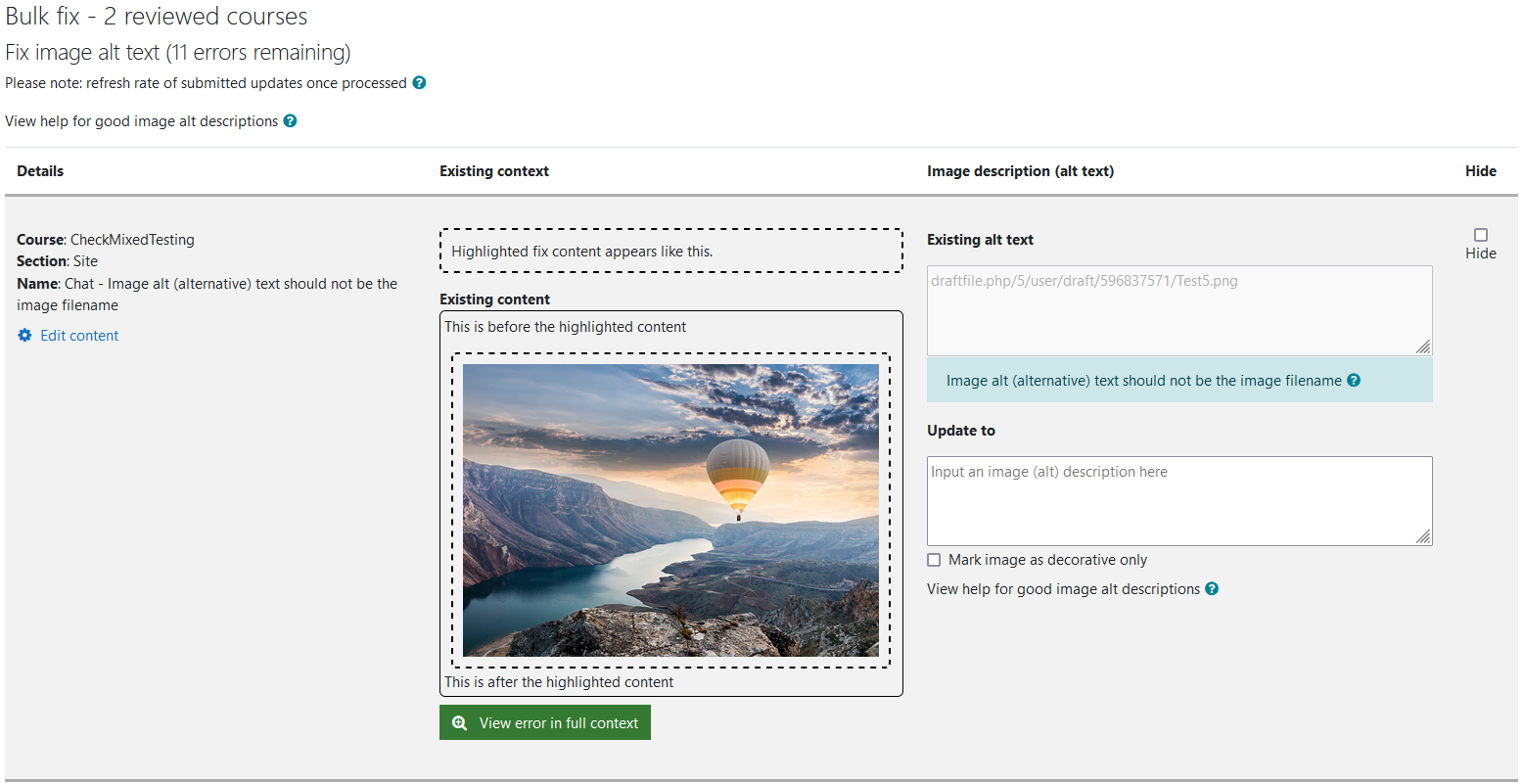Click the Details column header
The image size is (1524, 784).
[x=40, y=171]
